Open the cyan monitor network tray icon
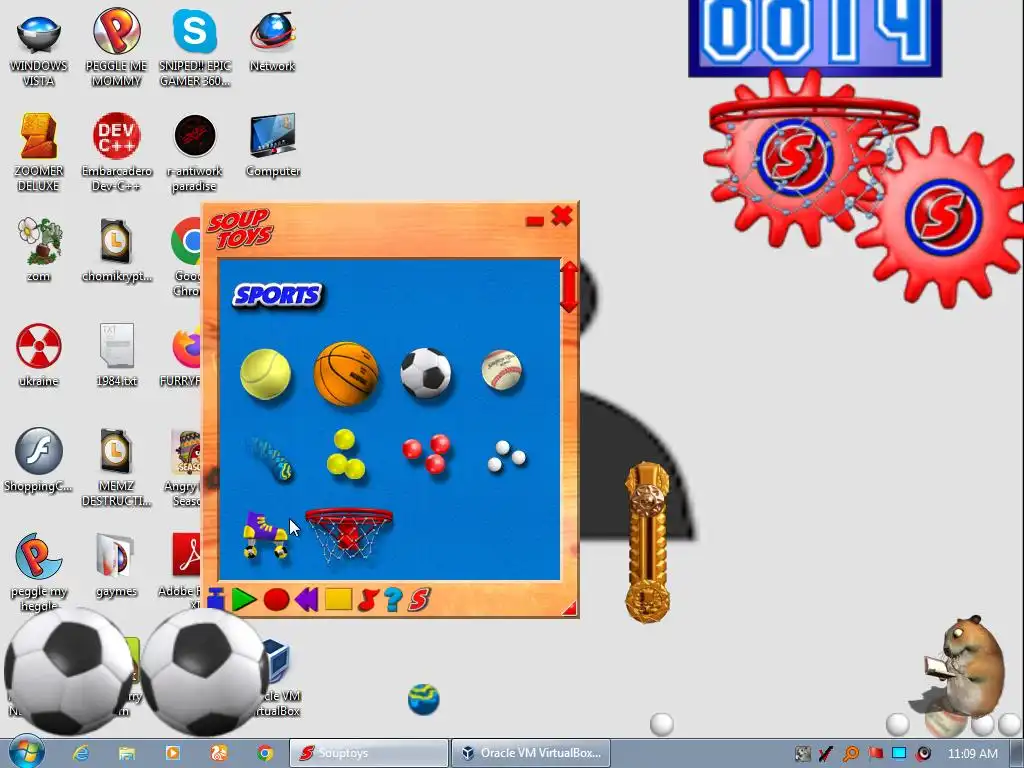The image size is (1024, 768). (899, 753)
